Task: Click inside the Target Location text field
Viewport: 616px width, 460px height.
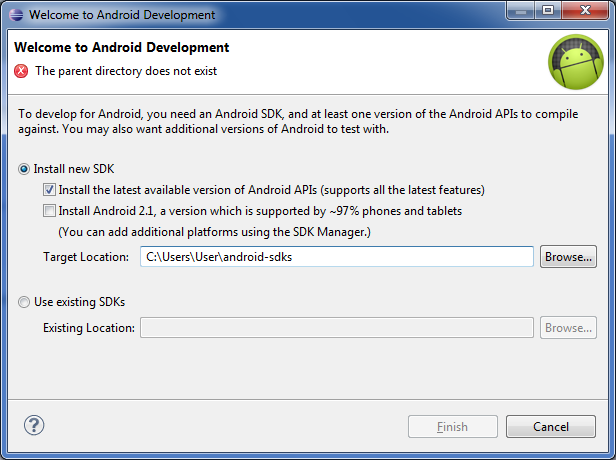Action: point(337,257)
